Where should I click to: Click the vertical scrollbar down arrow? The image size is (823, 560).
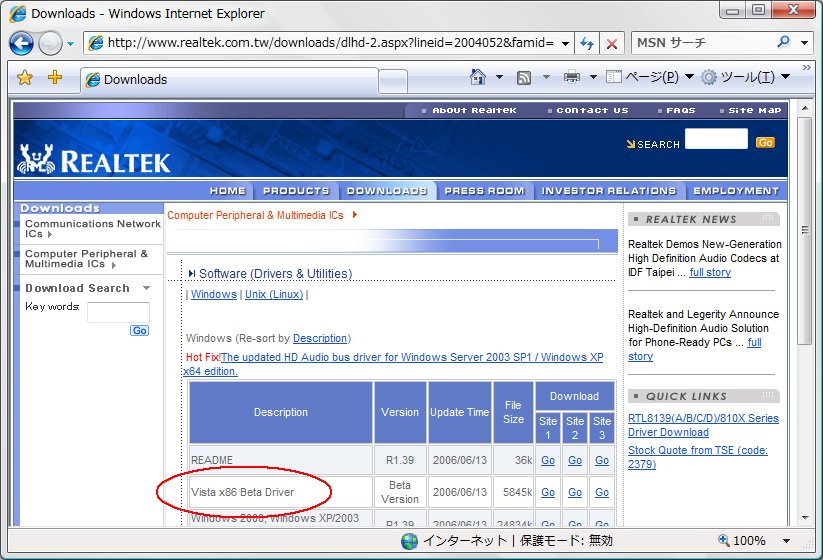click(805, 517)
